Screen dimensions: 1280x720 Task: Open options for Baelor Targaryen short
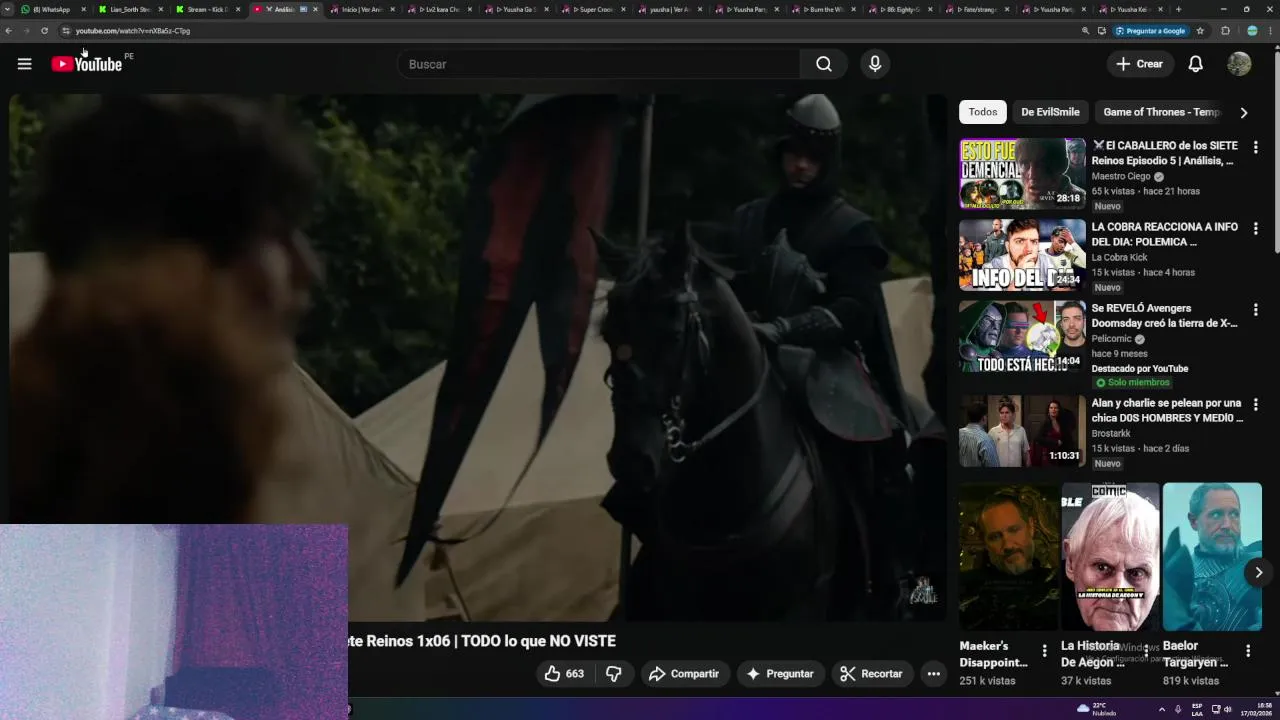point(1248,651)
